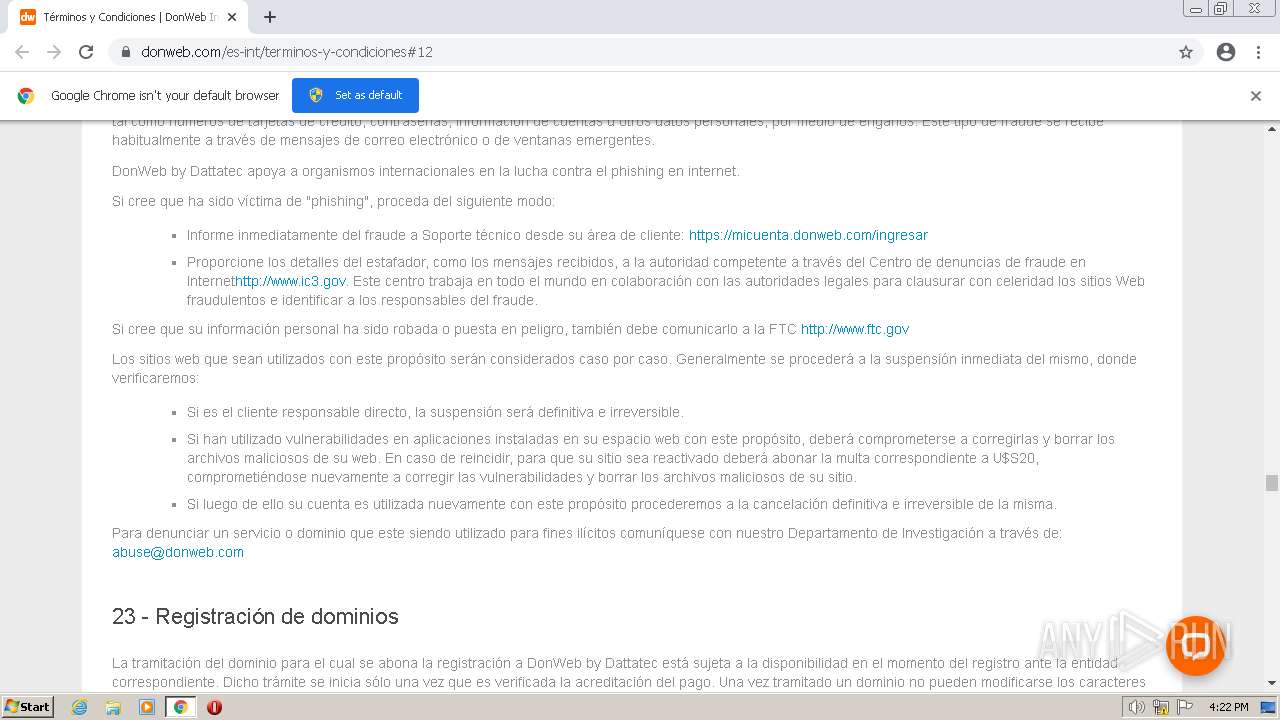1280x720 pixels.
Task: Open the Chrome profile avatar icon
Action: click(1226, 52)
